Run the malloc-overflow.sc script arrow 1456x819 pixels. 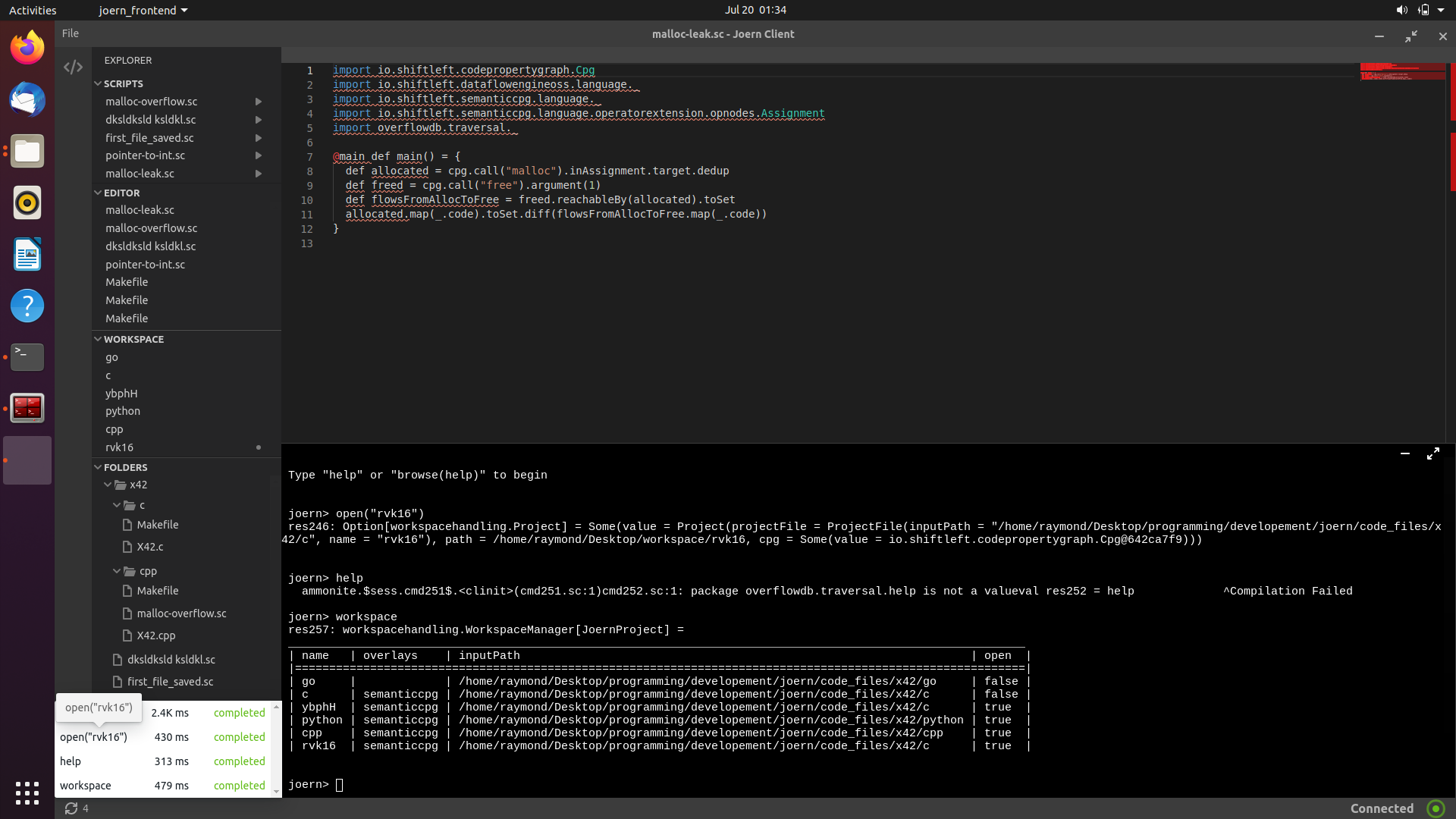(259, 102)
